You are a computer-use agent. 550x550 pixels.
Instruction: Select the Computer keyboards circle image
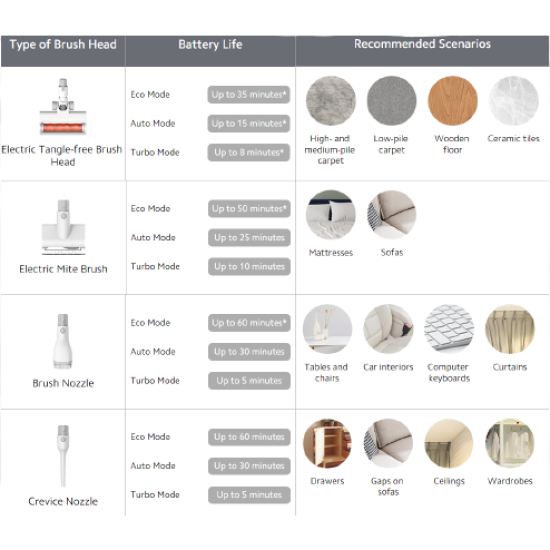pyautogui.click(x=449, y=329)
